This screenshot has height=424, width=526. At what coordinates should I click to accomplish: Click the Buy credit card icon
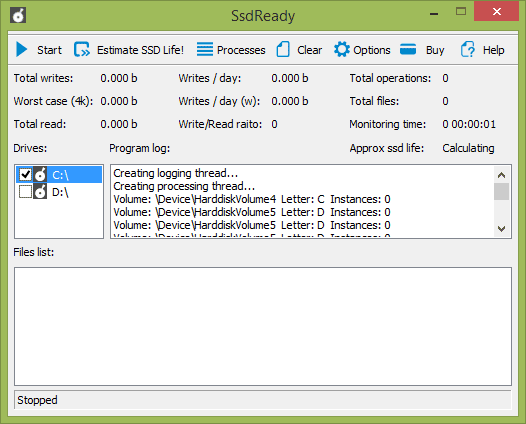[x=408, y=49]
